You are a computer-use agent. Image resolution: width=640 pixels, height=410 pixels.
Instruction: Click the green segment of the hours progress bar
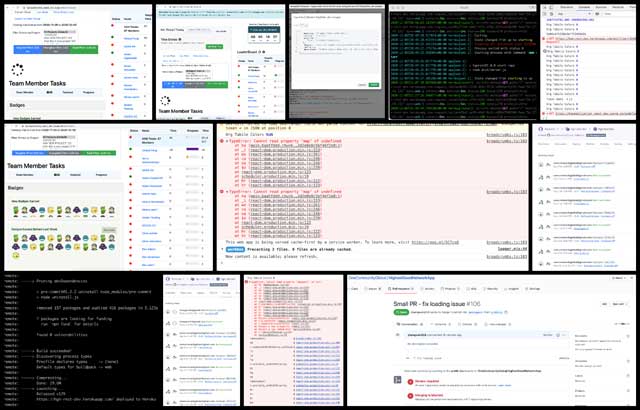point(84,49)
